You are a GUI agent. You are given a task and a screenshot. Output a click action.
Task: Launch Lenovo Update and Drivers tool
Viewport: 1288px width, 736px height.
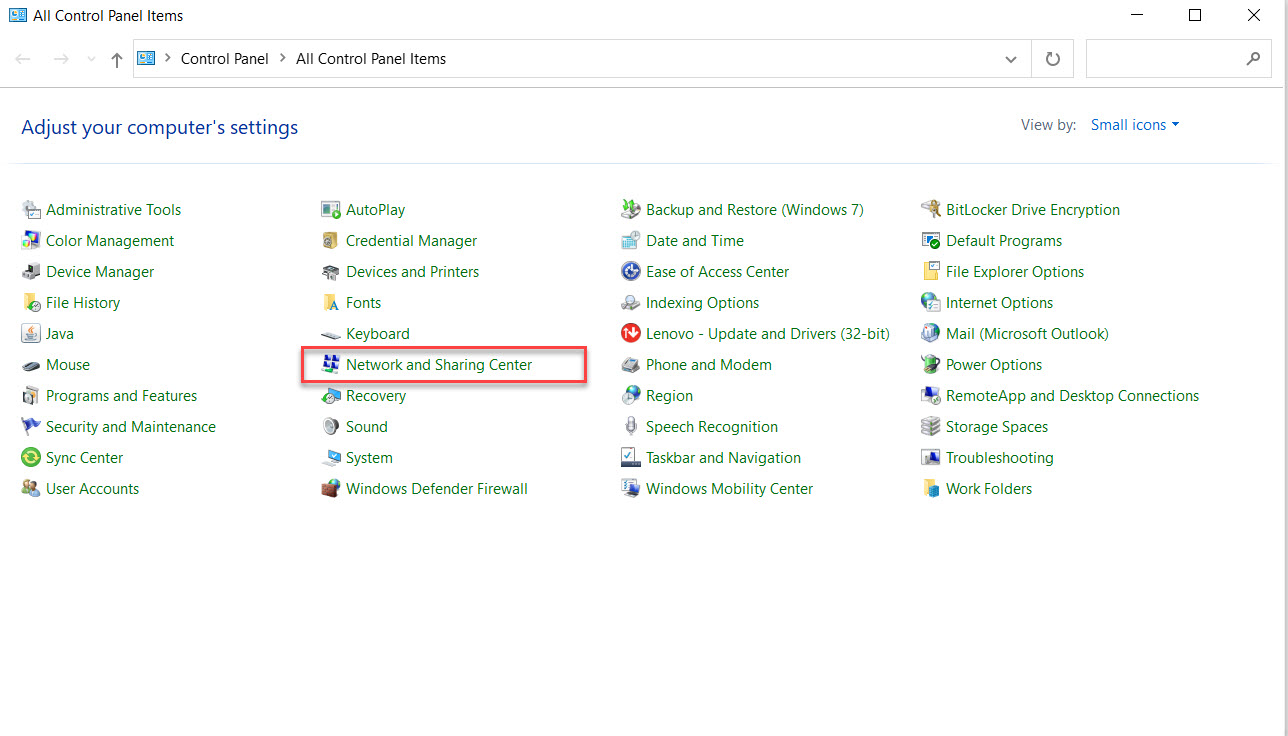[768, 333]
